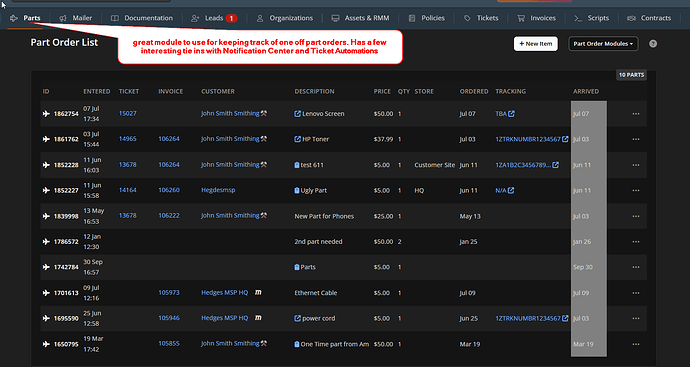Screen dimensions: 690x367
Task: Click the clipboard icon beside Ugly Part
Action: point(297,191)
